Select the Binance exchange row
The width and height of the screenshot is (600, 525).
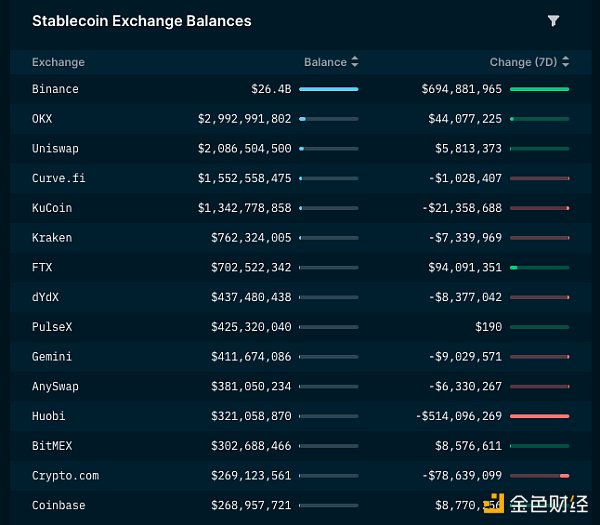[301, 89]
